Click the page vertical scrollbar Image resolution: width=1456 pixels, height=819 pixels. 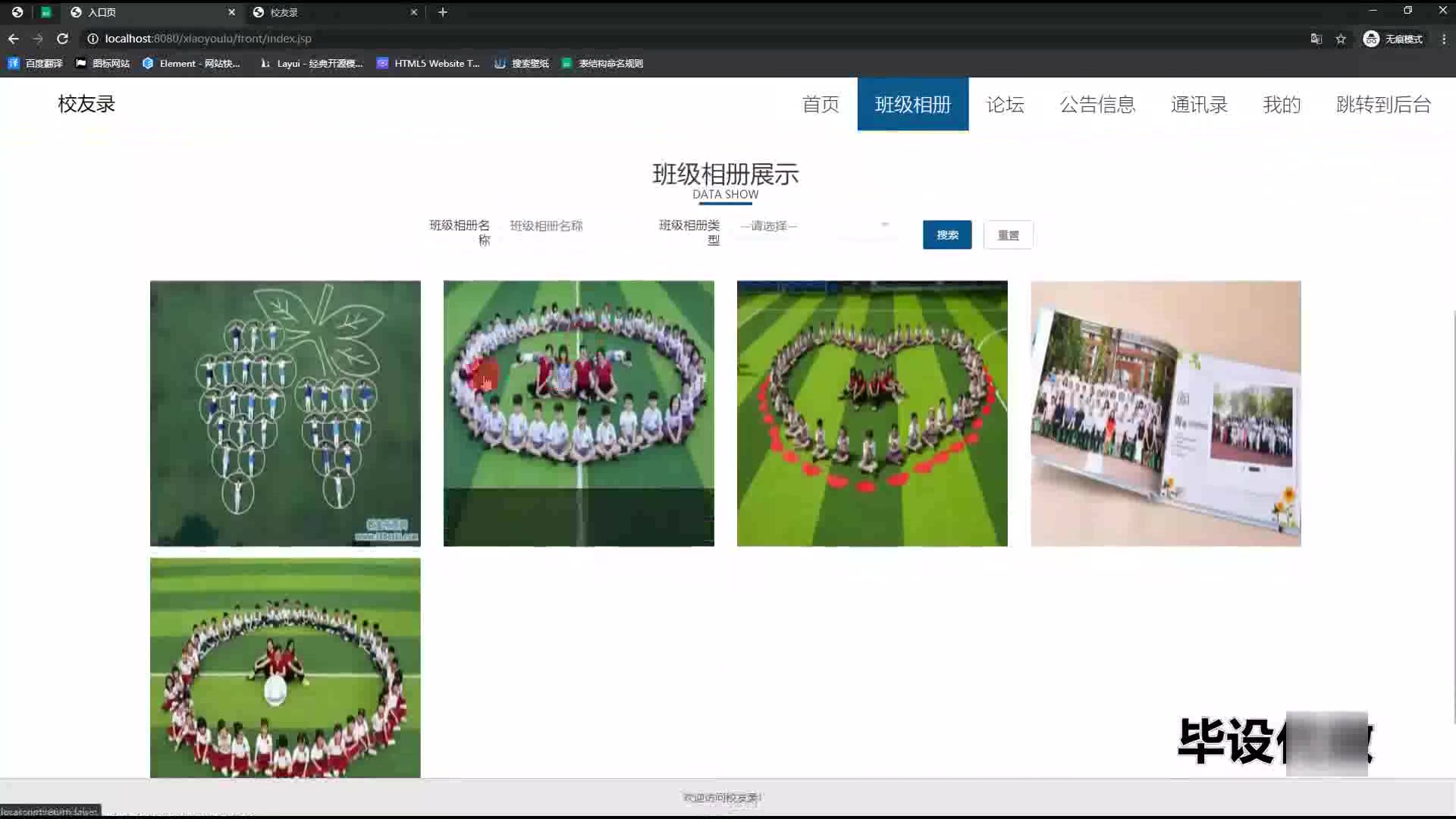(1453, 516)
